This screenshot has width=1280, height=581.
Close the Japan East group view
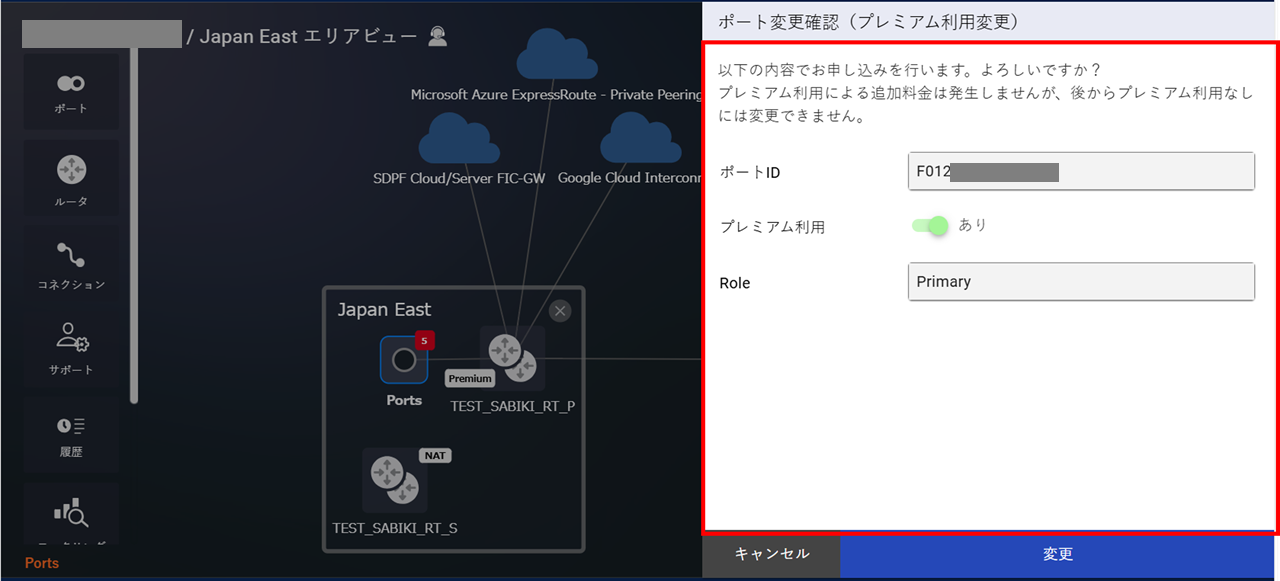[560, 311]
